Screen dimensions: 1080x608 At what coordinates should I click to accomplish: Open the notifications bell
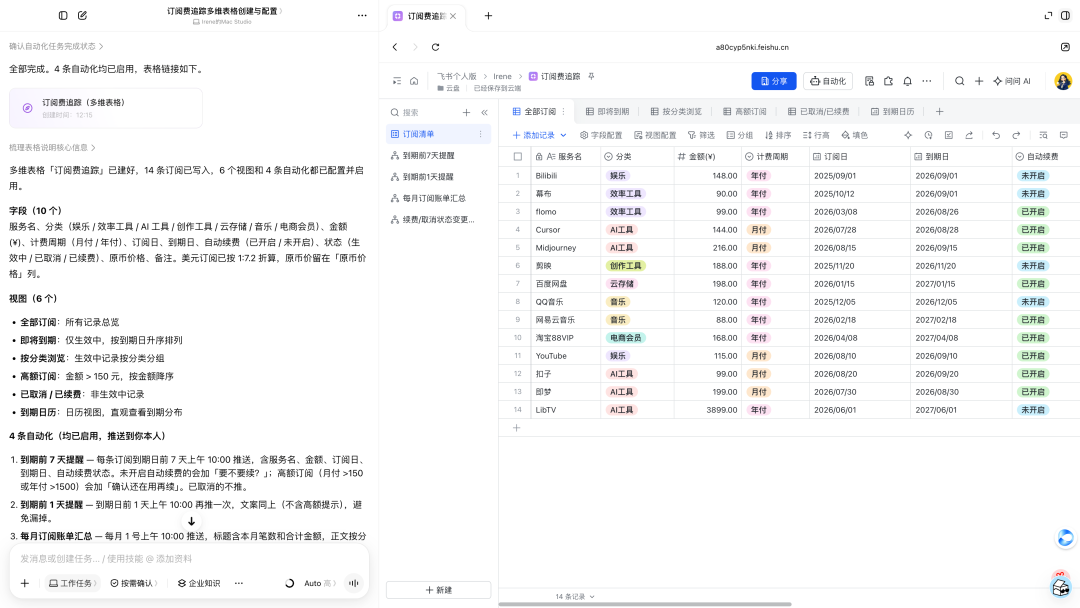click(x=907, y=81)
